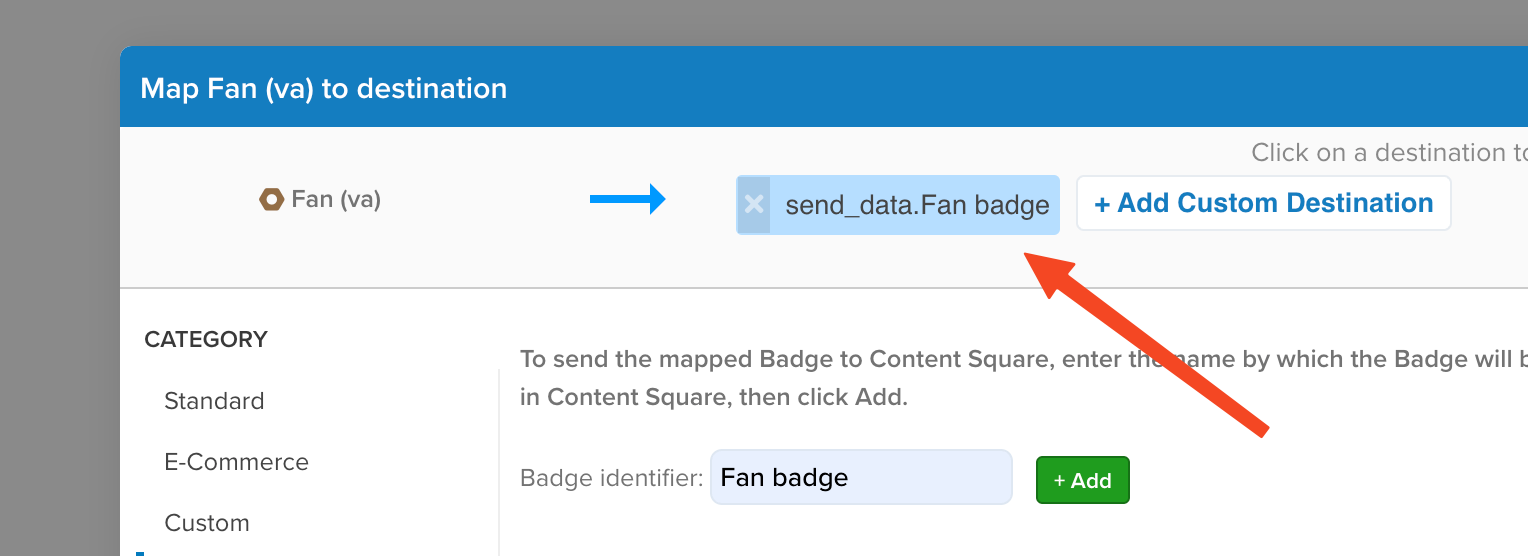
Task: Add a custom destination
Action: (1263, 204)
